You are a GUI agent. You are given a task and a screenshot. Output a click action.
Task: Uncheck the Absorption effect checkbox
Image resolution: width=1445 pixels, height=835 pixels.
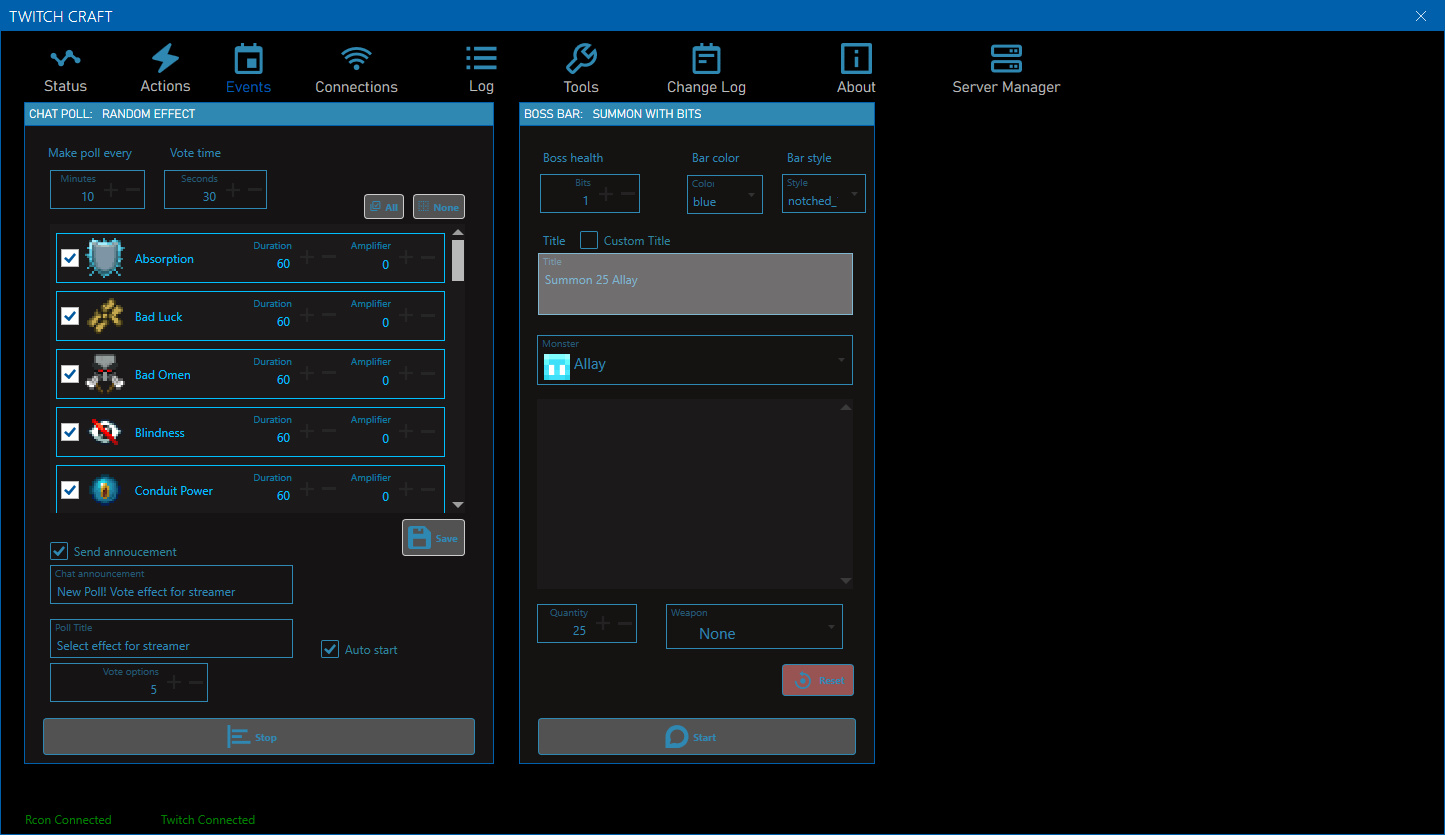[x=70, y=259]
